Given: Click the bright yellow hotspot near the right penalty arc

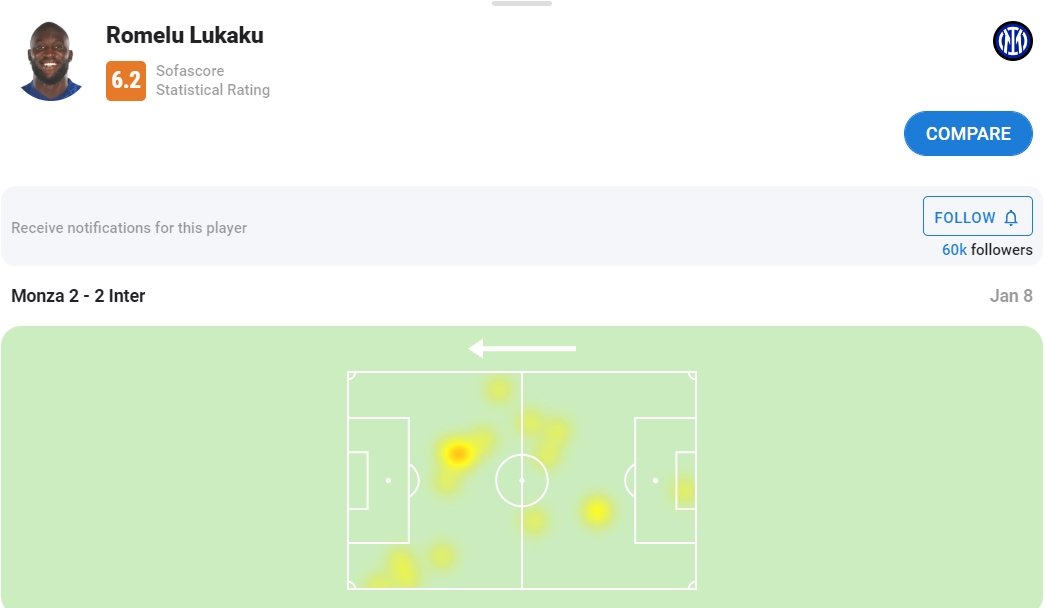Looking at the screenshot, I should pos(596,511).
